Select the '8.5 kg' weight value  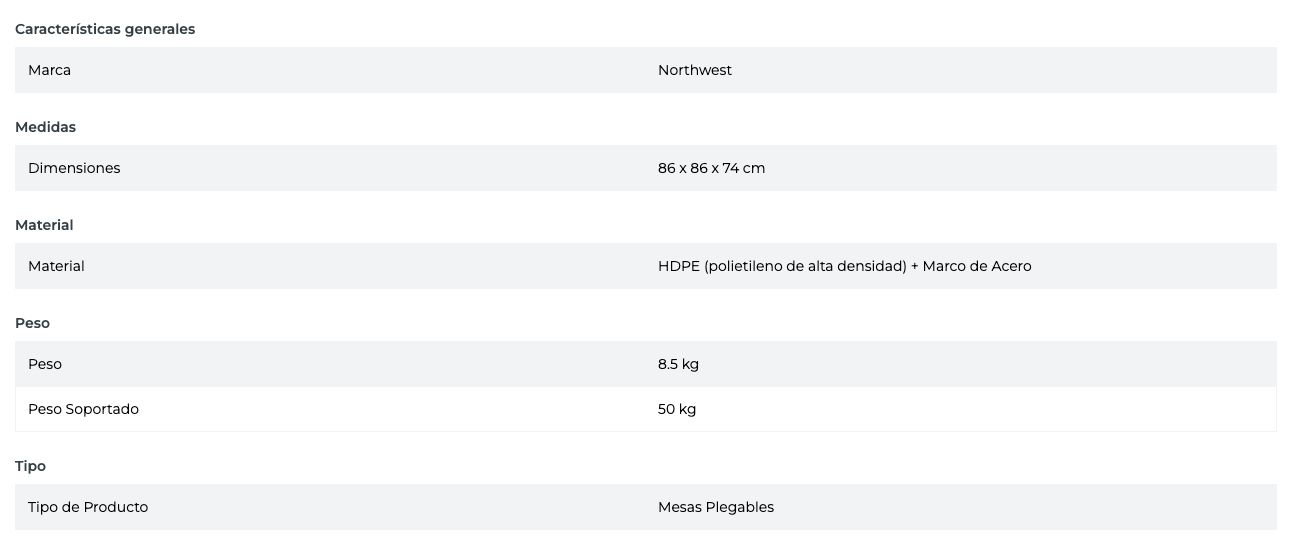point(678,364)
